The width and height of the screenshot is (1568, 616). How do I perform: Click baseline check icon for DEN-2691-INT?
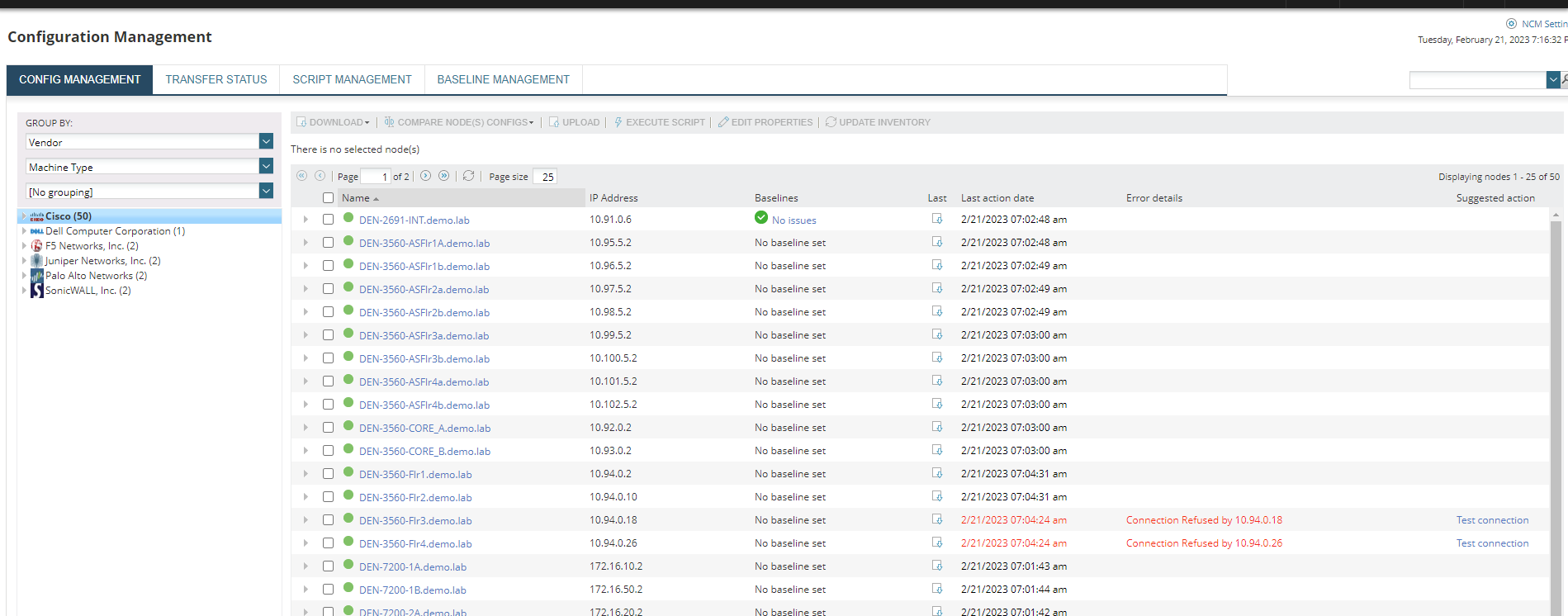[761, 218]
